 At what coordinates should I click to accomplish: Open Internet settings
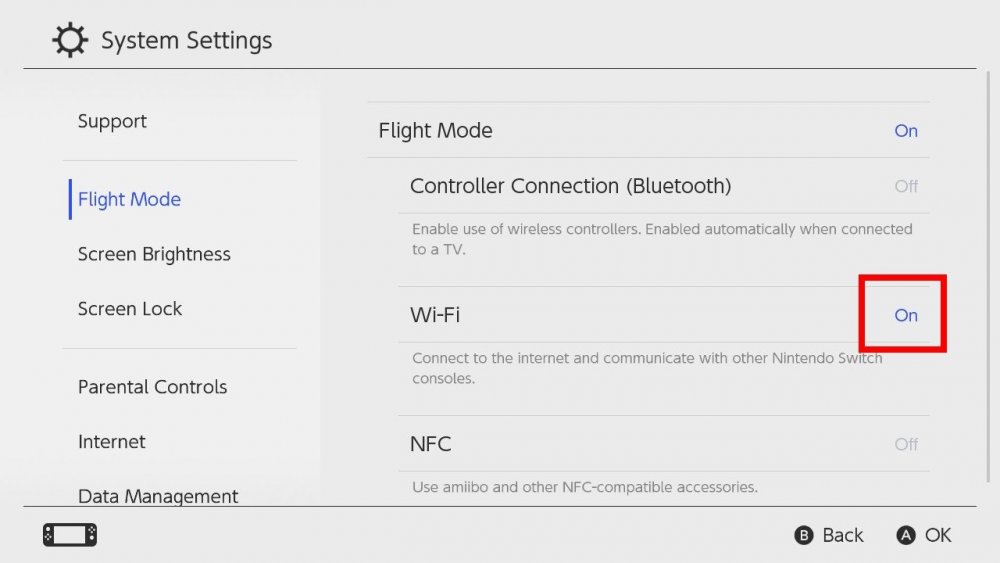pyautogui.click(x=111, y=442)
